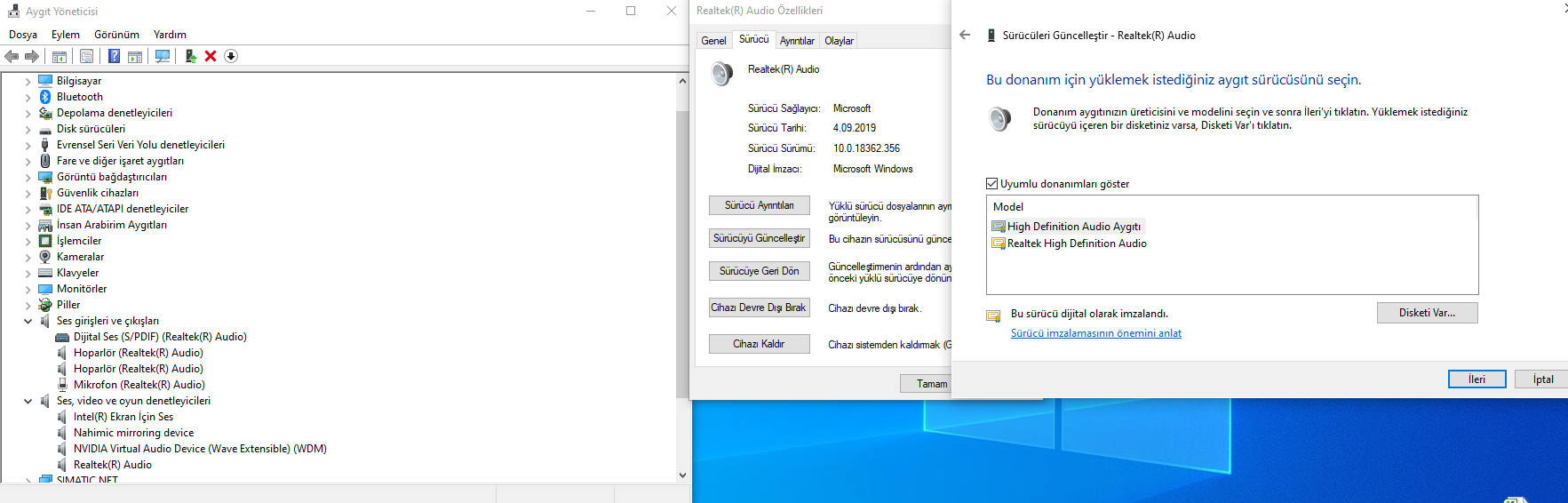Select Dijital Ses (S/PDIF) (Realtek(R) Audio)
The image size is (1568, 503).
coord(160,337)
